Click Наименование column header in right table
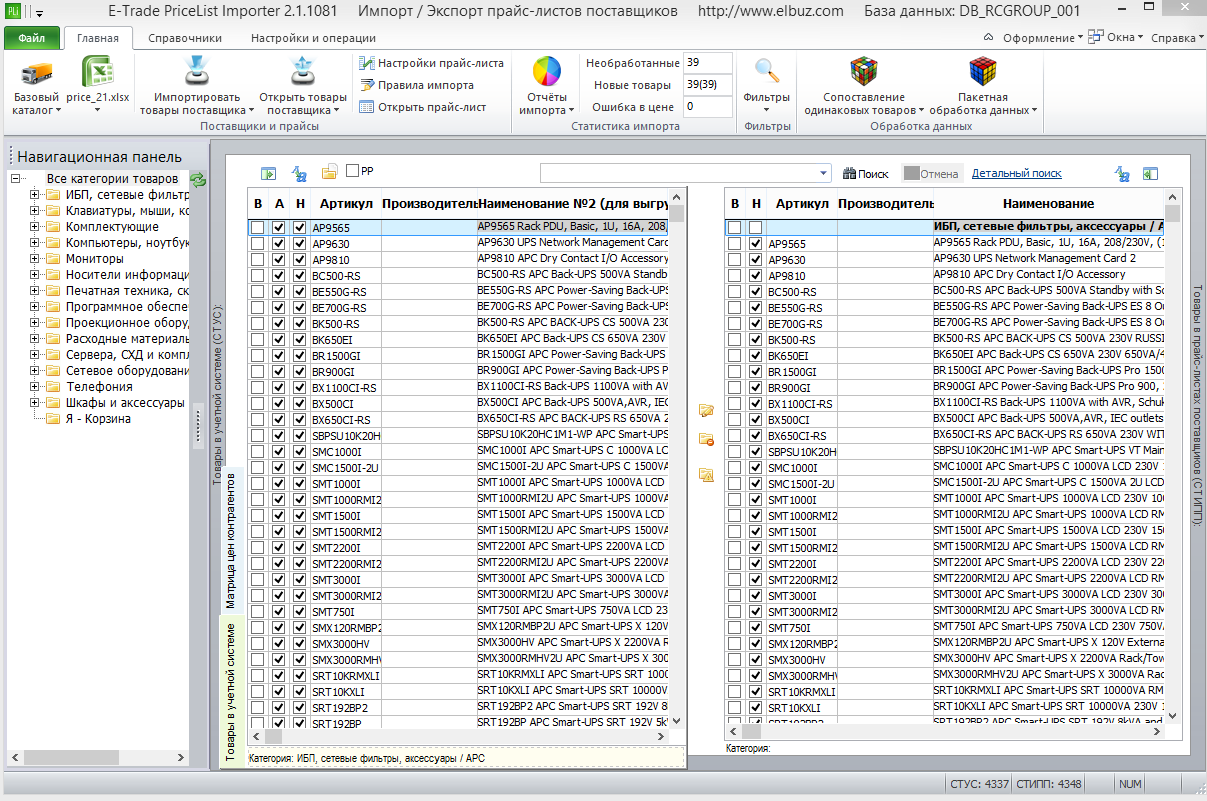 1049,203
